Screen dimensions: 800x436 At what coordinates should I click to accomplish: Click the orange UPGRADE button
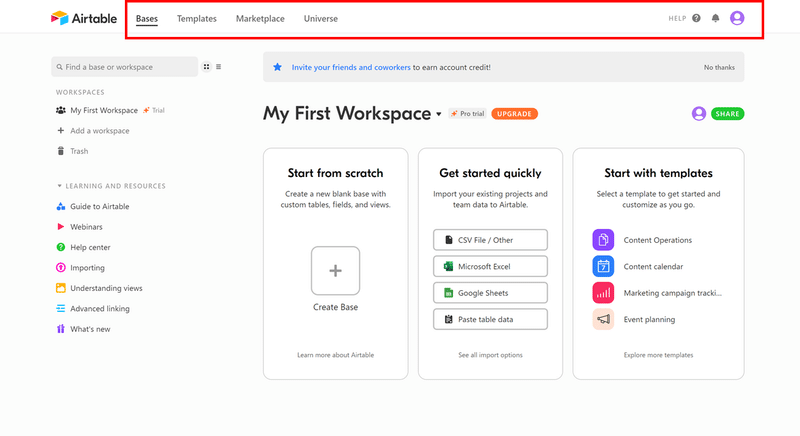(514, 114)
